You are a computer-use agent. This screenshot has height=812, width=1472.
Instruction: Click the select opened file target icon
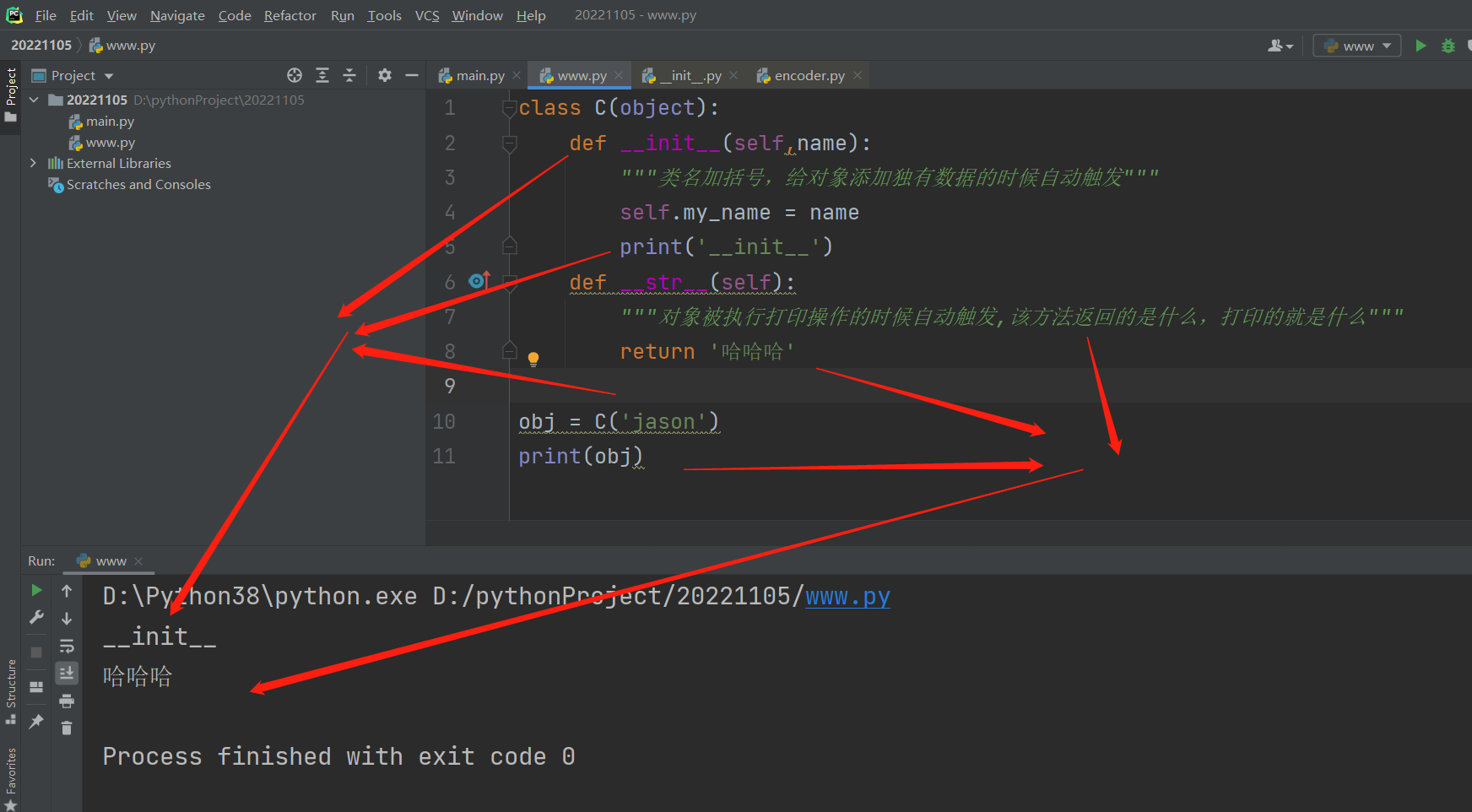[295, 75]
